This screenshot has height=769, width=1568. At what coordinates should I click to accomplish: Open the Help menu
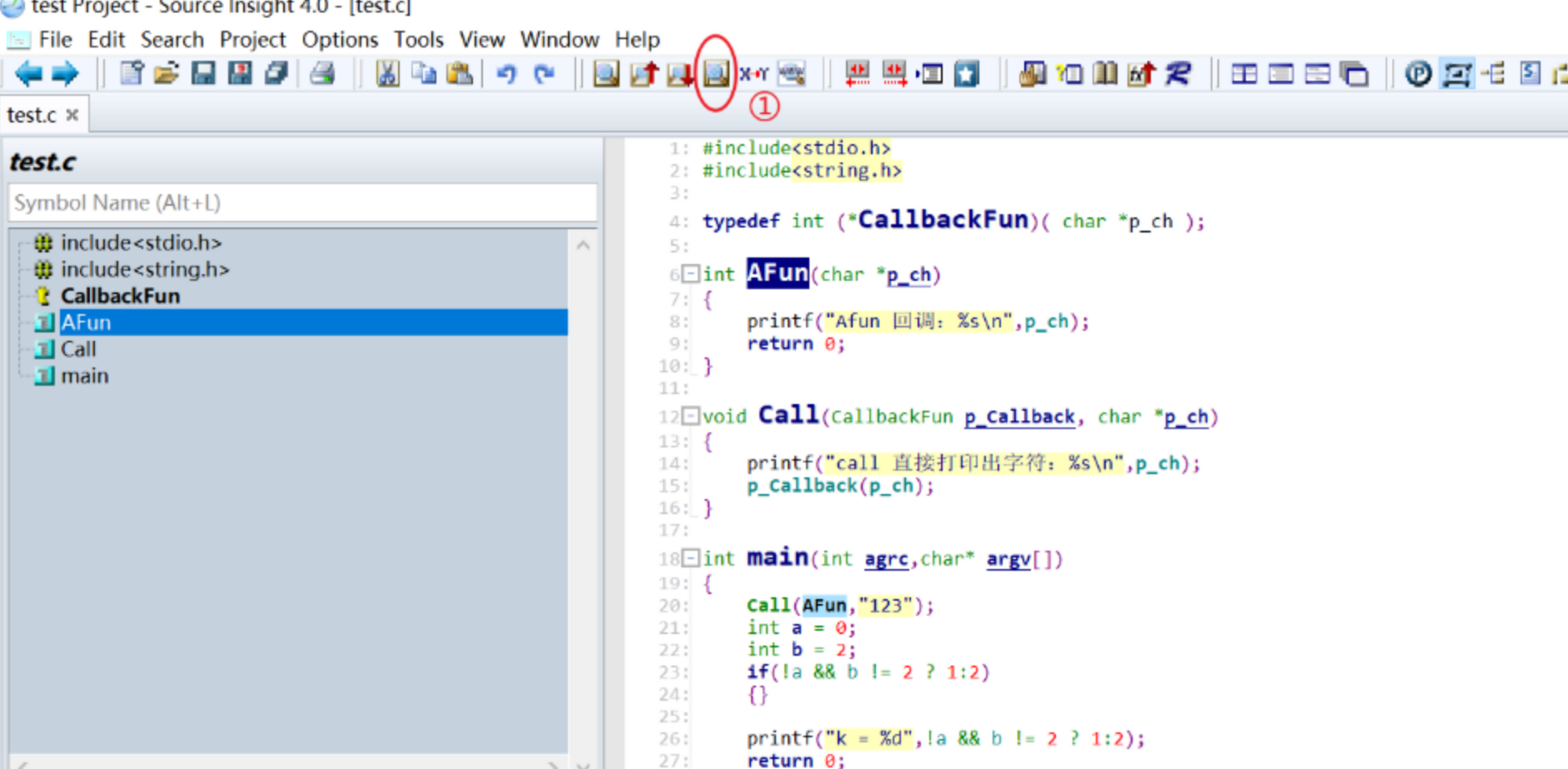coord(637,39)
